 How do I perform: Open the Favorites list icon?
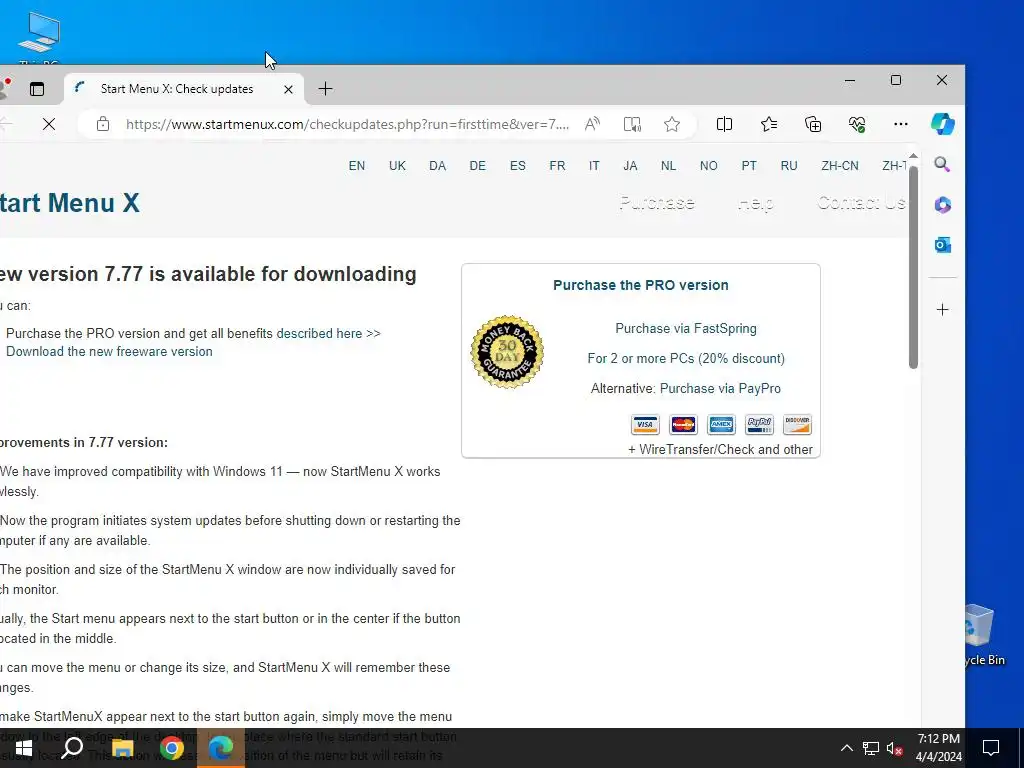(769, 124)
